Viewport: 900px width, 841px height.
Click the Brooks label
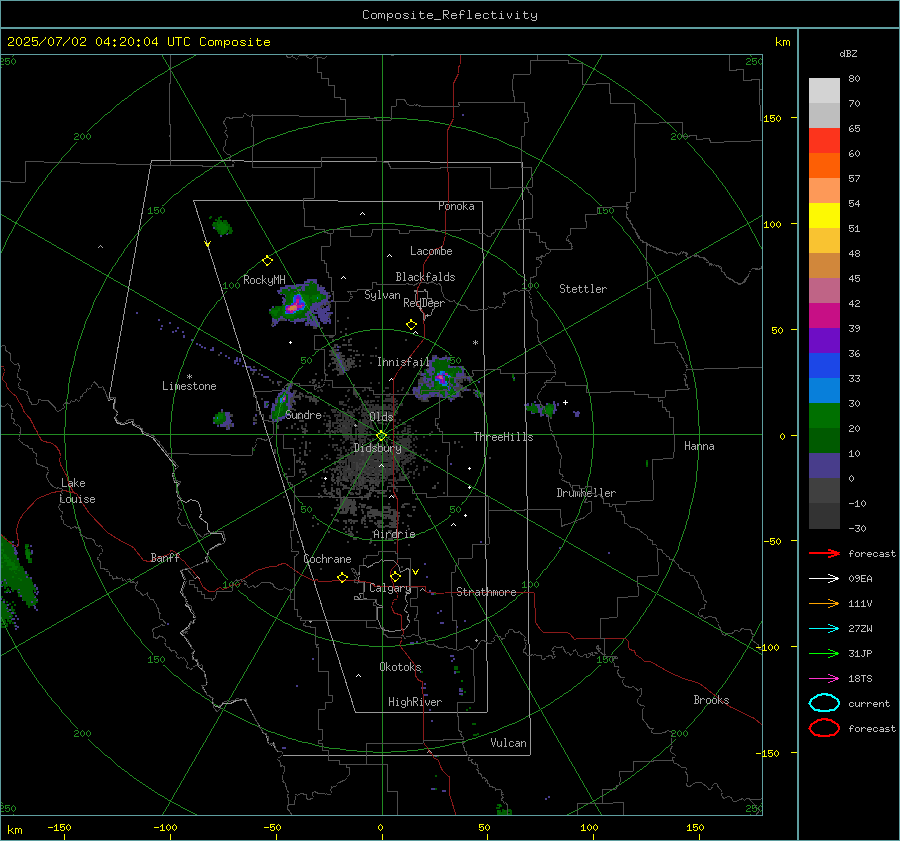[x=711, y=700]
